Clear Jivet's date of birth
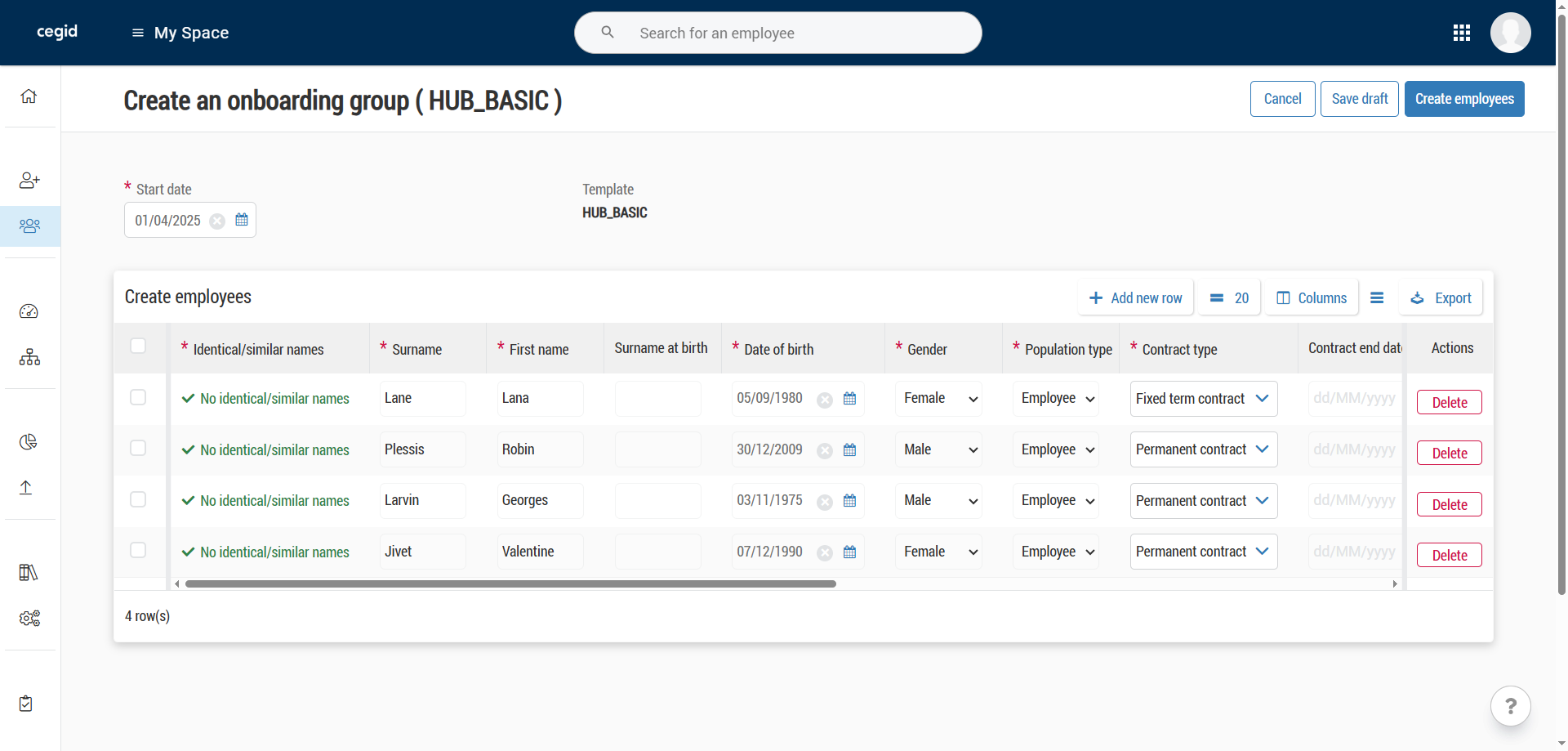The height and width of the screenshot is (751, 1568). tap(825, 553)
